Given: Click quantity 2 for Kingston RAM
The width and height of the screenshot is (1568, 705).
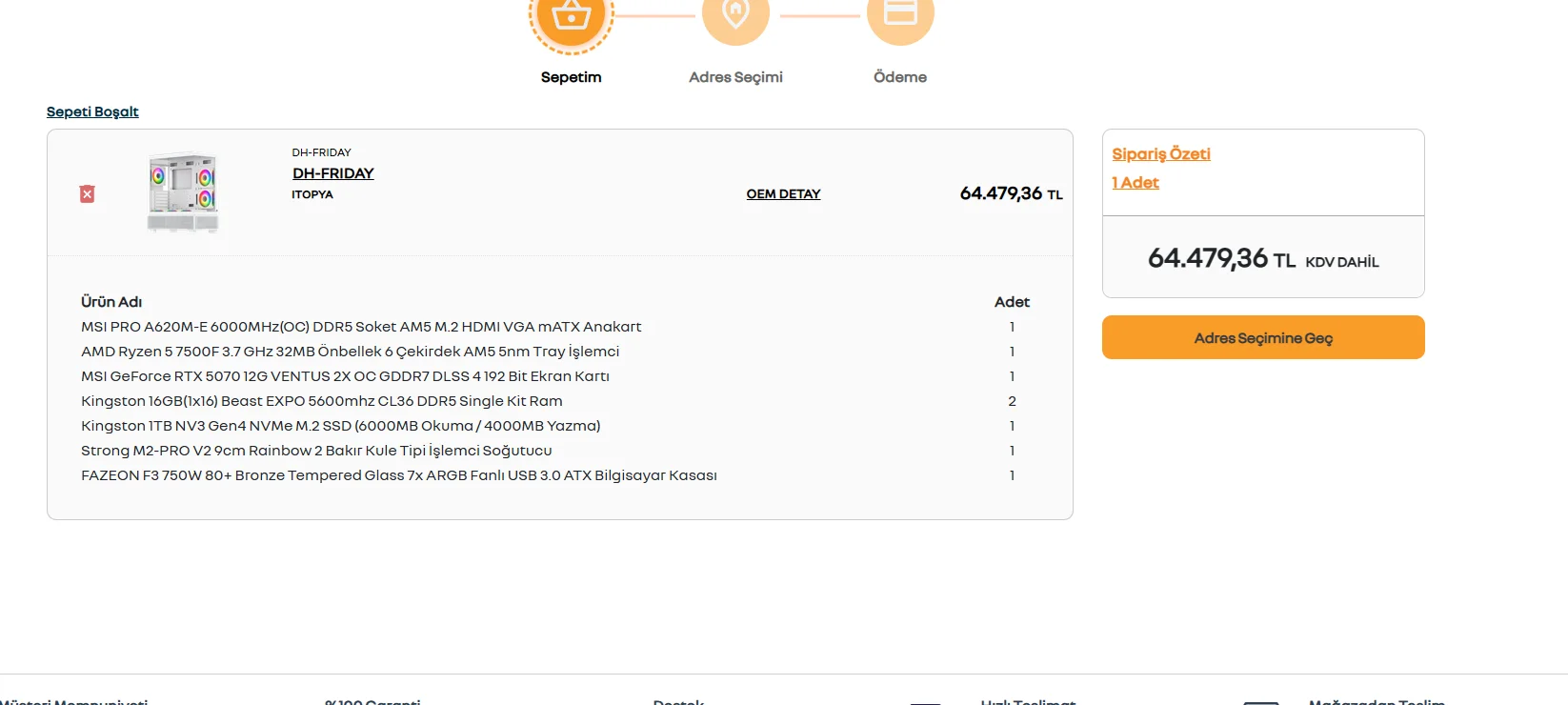Looking at the screenshot, I should coord(1012,401).
